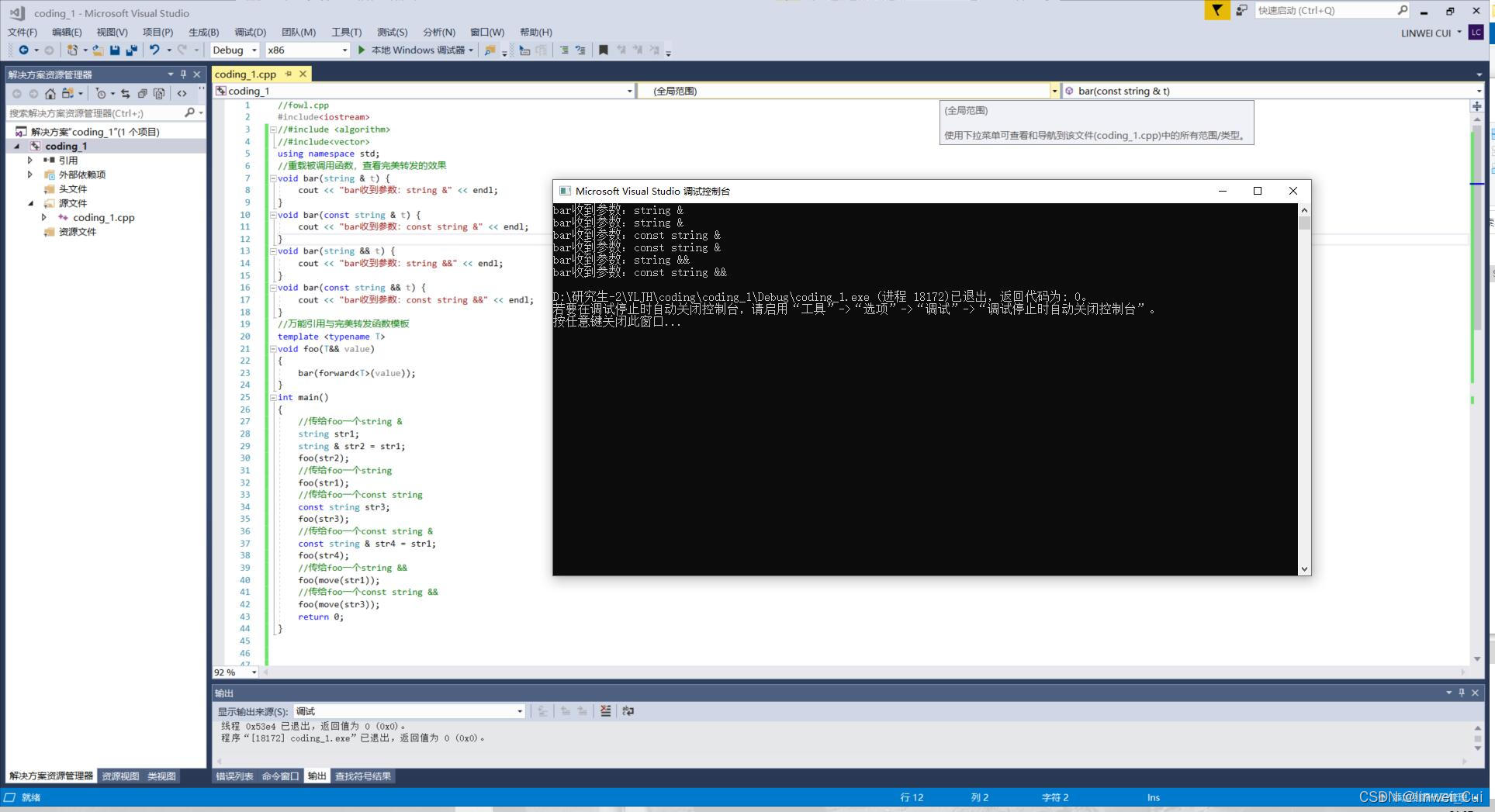The width and height of the screenshot is (1495, 812).
Task: Maximize the 调试控制台 console window
Action: pyautogui.click(x=1258, y=191)
